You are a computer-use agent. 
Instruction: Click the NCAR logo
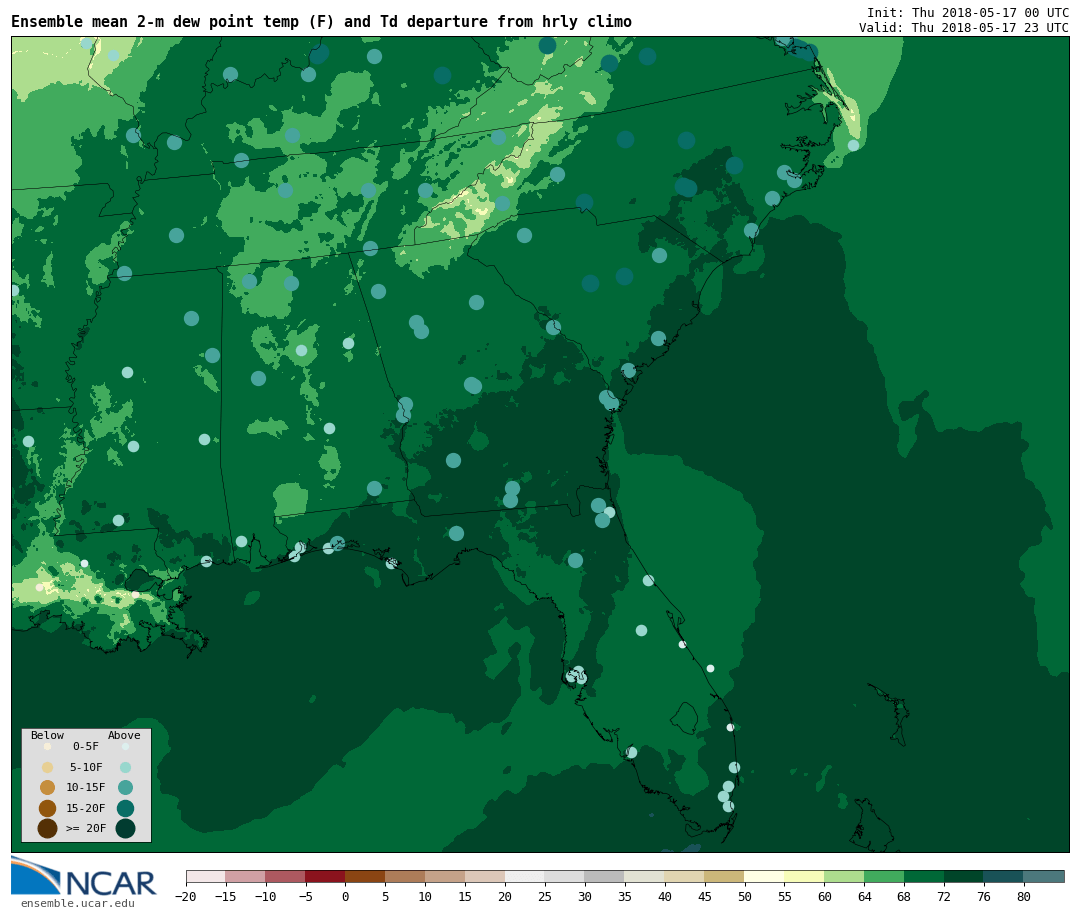coord(83,876)
